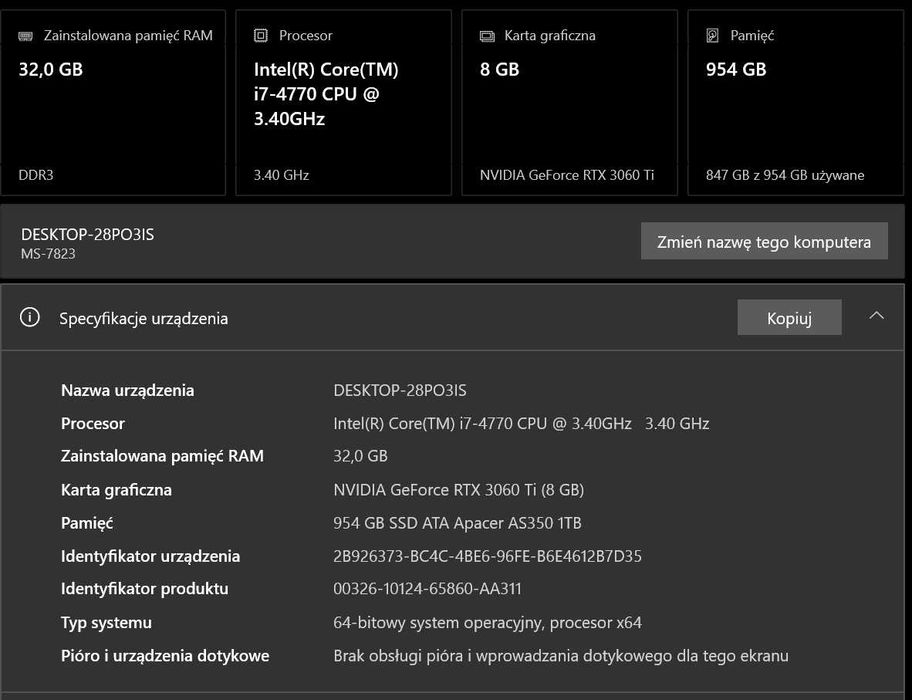The width and height of the screenshot is (912, 700).
Task: Select NVIDIA GeForce RTX 3060 Ti (8 GB) value
Action: coord(459,490)
